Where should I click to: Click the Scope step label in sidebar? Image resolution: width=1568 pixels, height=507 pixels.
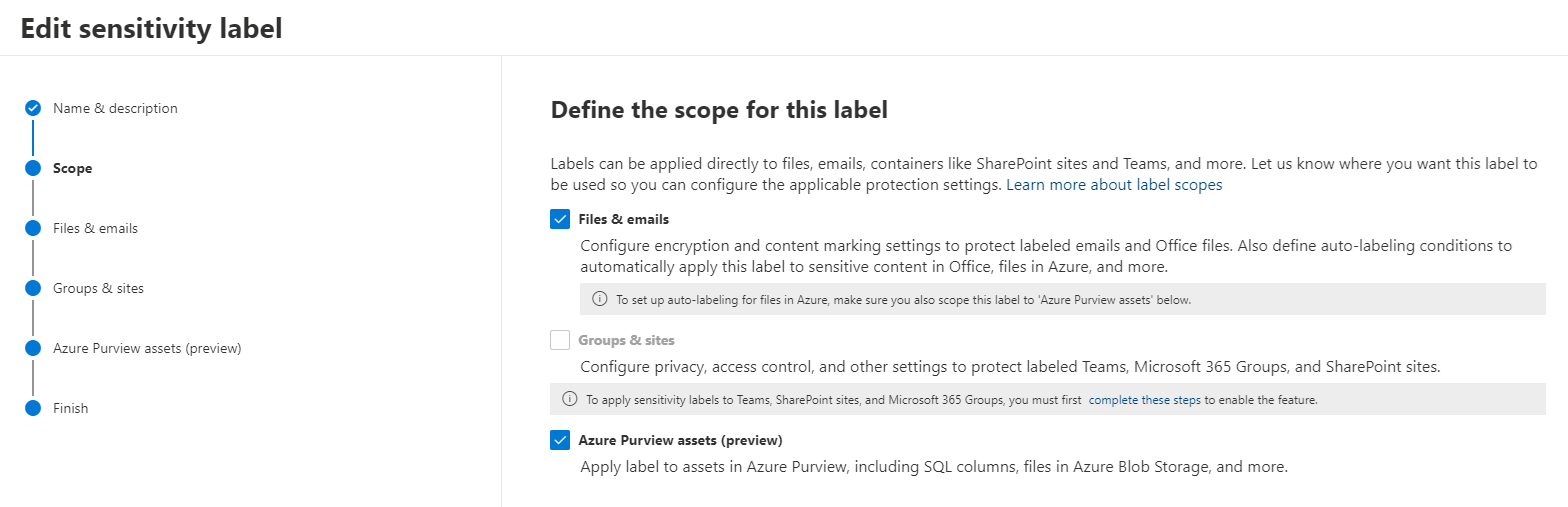(72, 168)
